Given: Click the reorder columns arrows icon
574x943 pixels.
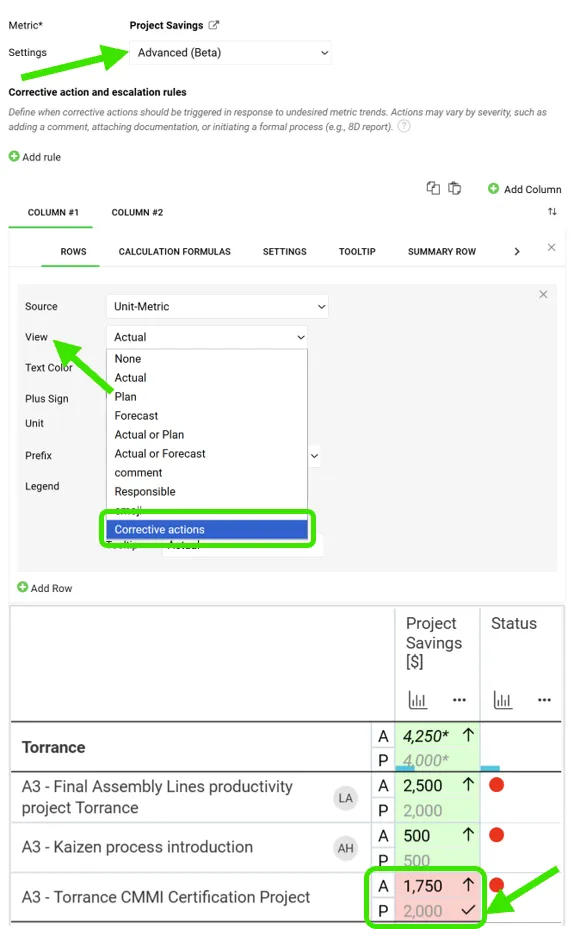Looking at the screenshot, I should (552, 212).
